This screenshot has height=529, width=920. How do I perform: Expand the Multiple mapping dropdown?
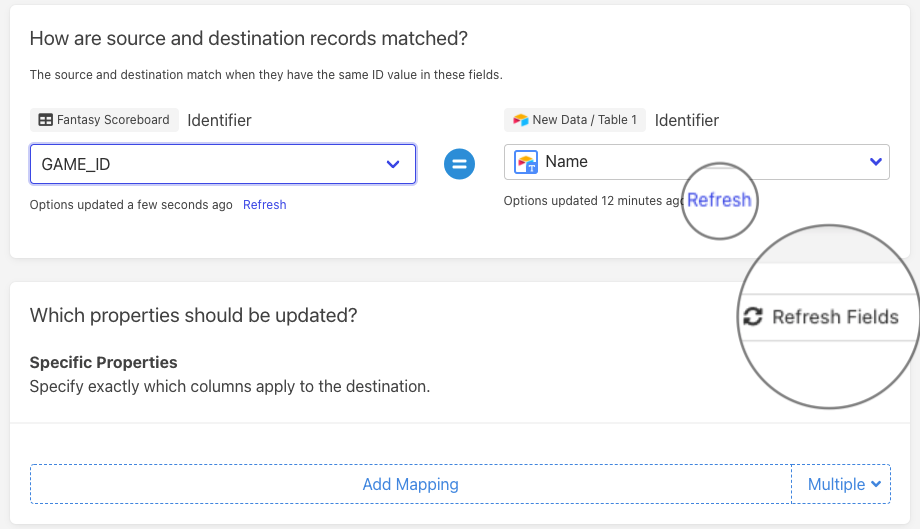click(845, 484)
